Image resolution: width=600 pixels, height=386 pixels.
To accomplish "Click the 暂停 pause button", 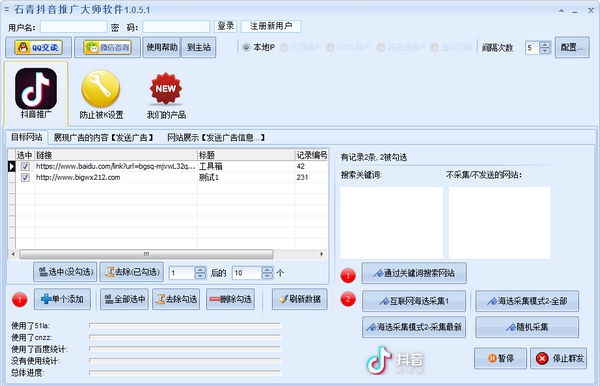I will 501,358.
